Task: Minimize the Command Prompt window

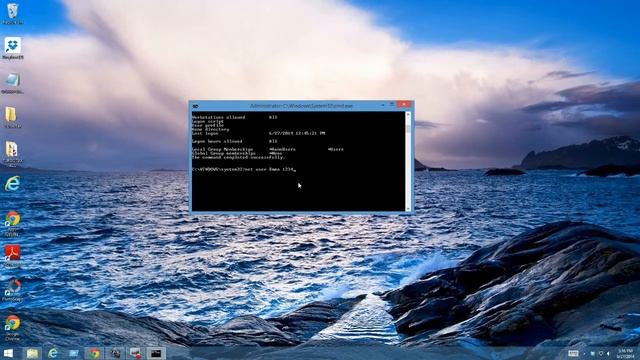Action: click(383, 105)
